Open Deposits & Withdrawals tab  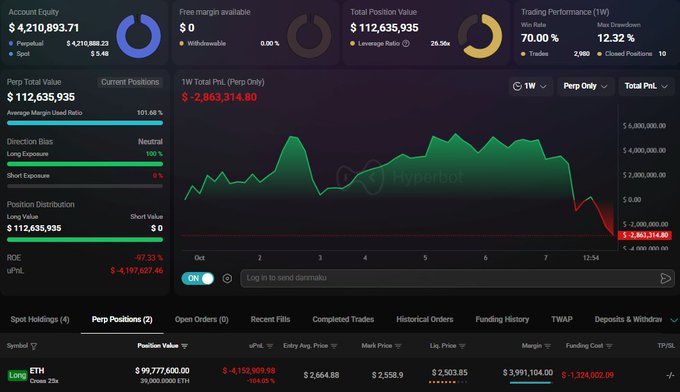[x=628, y=320]
